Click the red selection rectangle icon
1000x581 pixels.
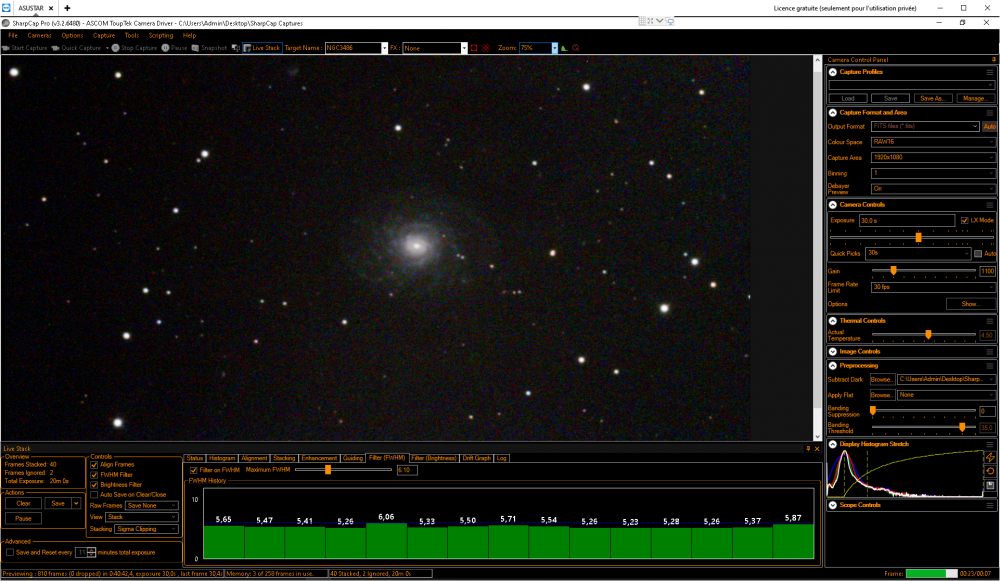coord(474,48)
